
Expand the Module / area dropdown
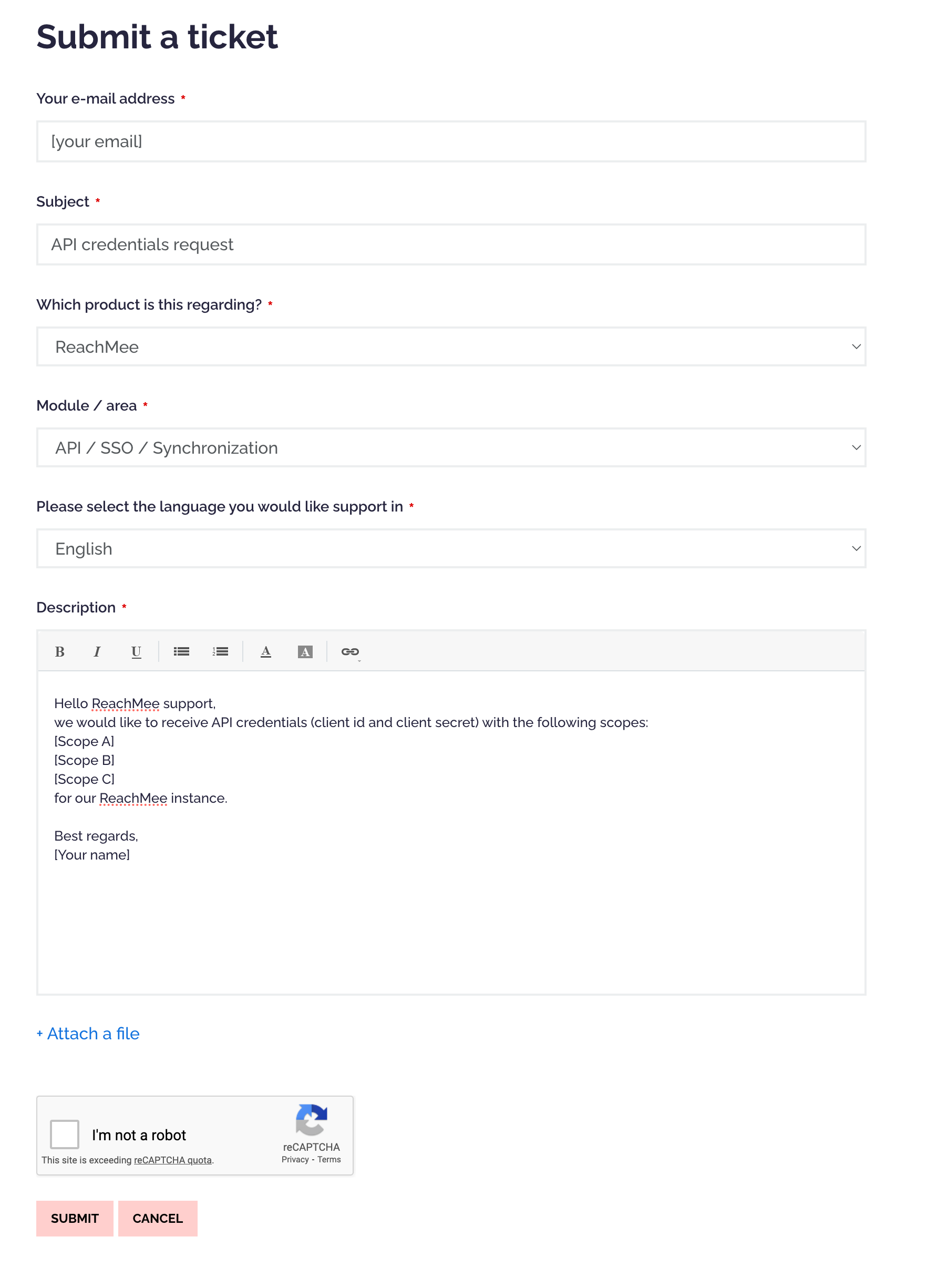point(451,447)
